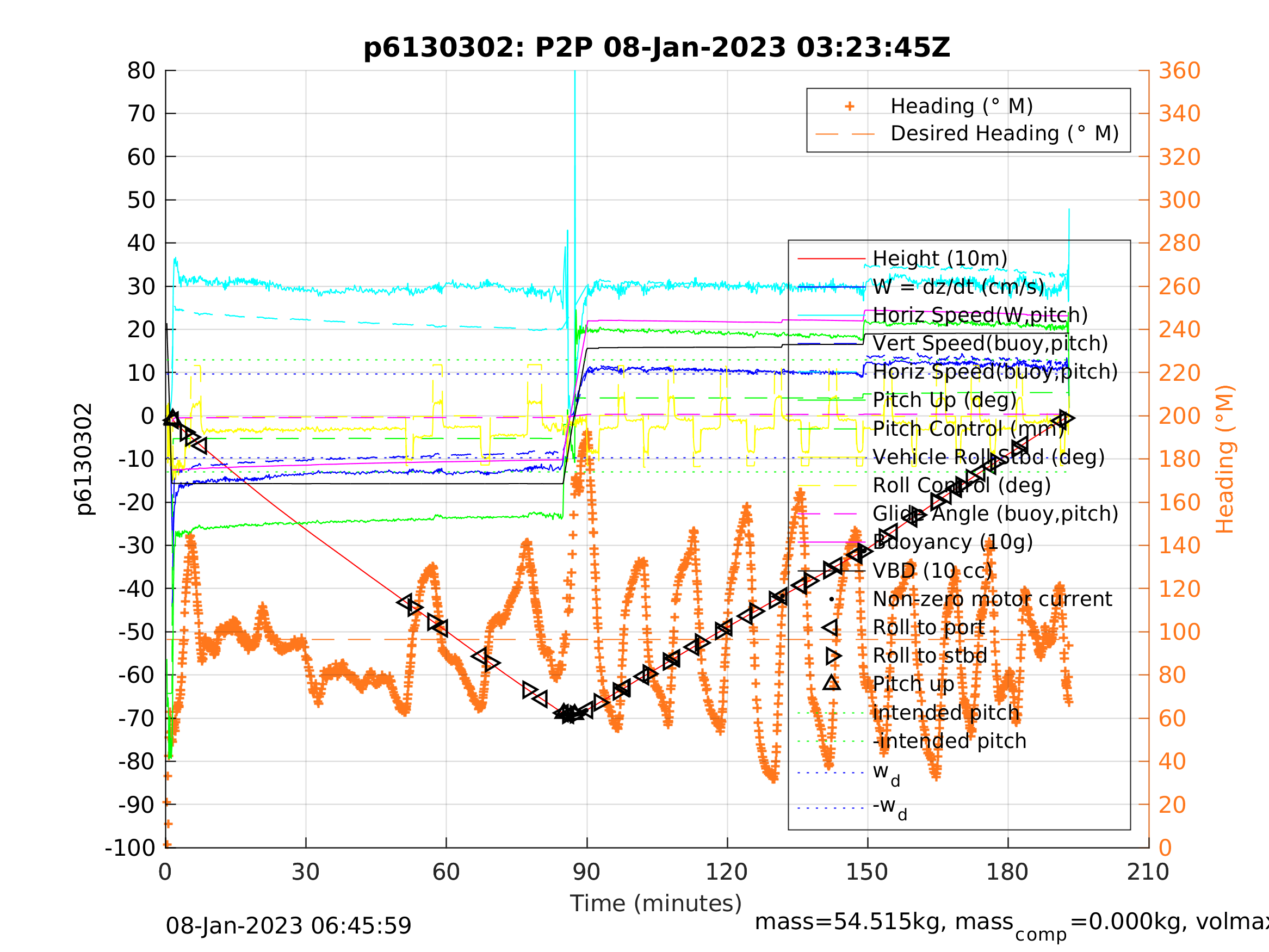Click the orange Heading (°M) right axis label
Image resolution: width=1269 pixels, height=952 pixels.
(x=1225, y=459)
